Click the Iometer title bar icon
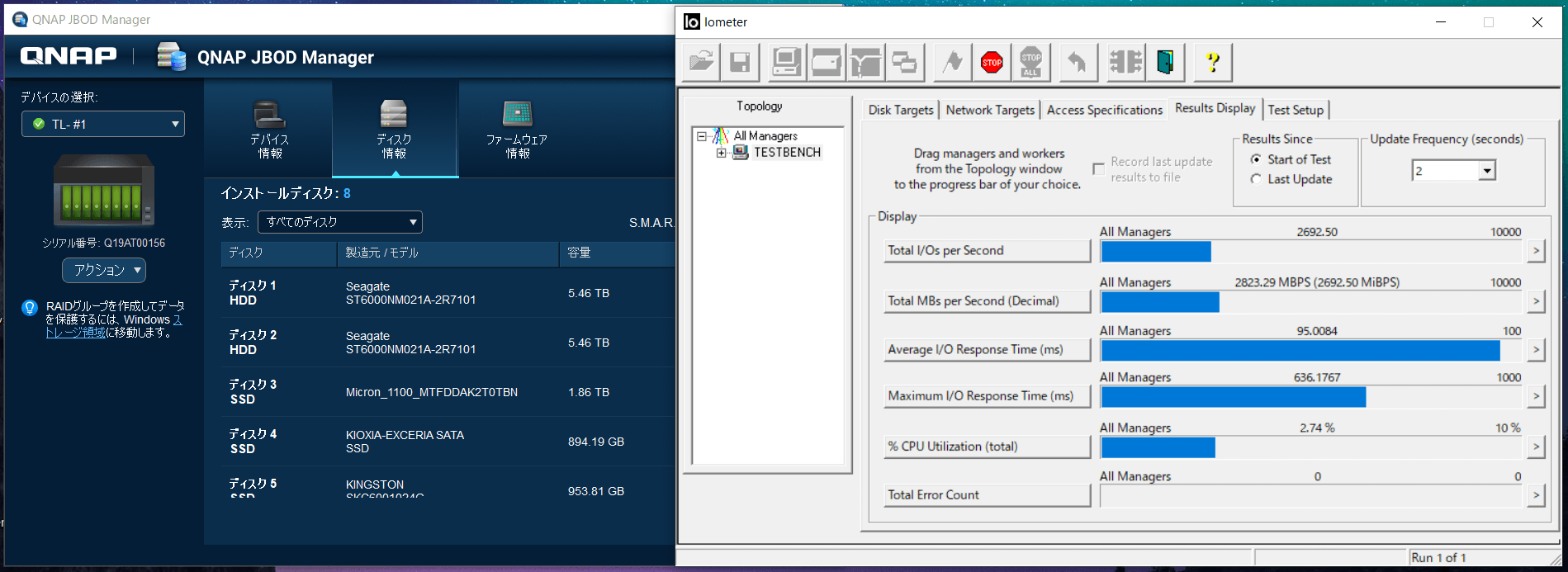Image resolution: width=1568 pixels, height=572 pixels. tap(691, 21)
